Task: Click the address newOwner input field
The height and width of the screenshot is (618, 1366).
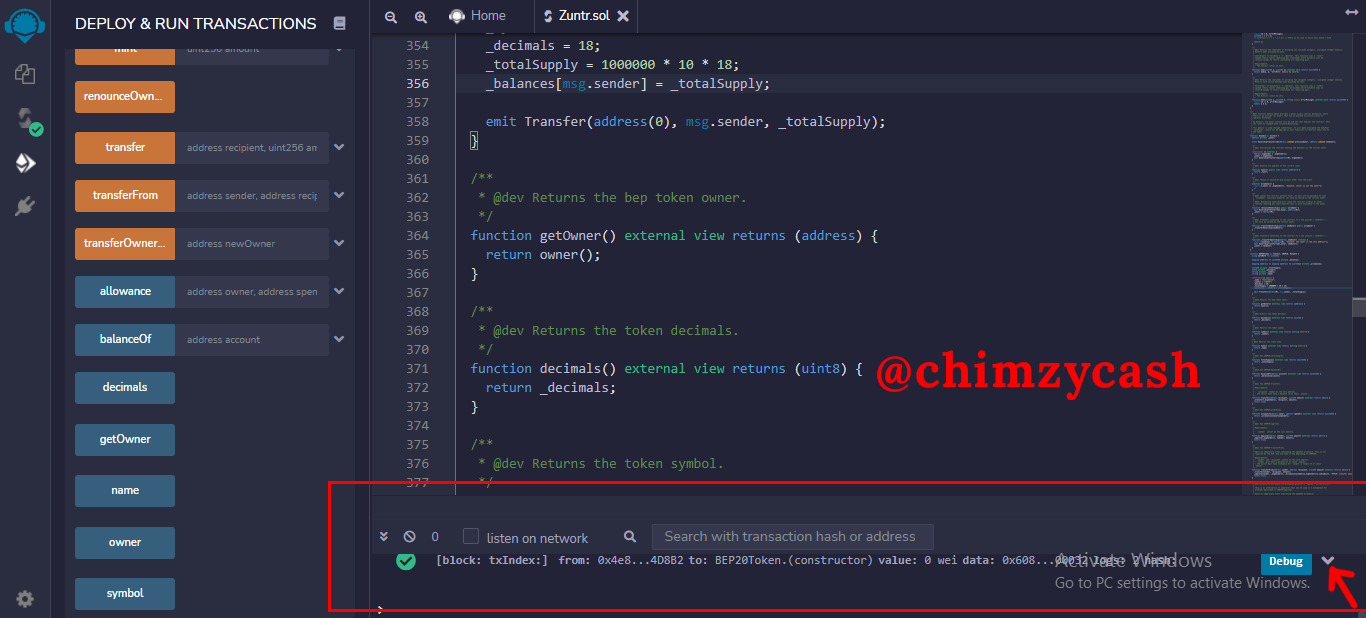Action: tap(252, 243)
